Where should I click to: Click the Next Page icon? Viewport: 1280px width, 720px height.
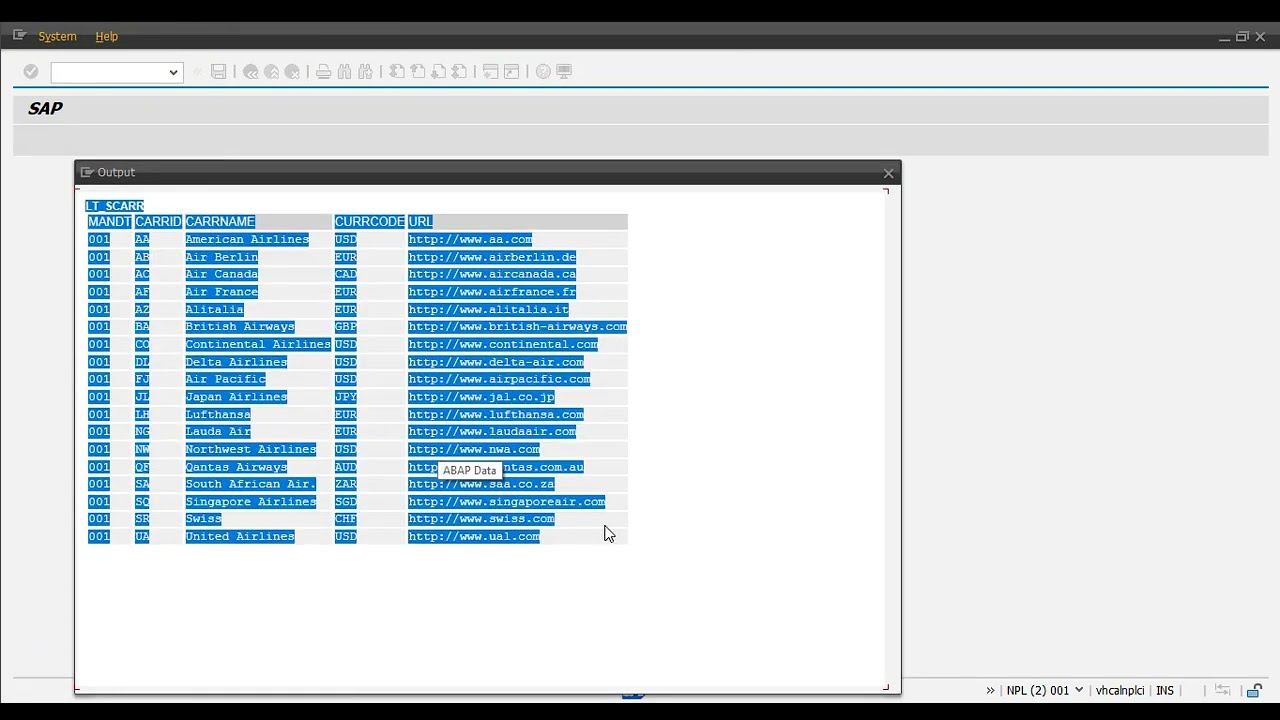click(x=438, y=72)
